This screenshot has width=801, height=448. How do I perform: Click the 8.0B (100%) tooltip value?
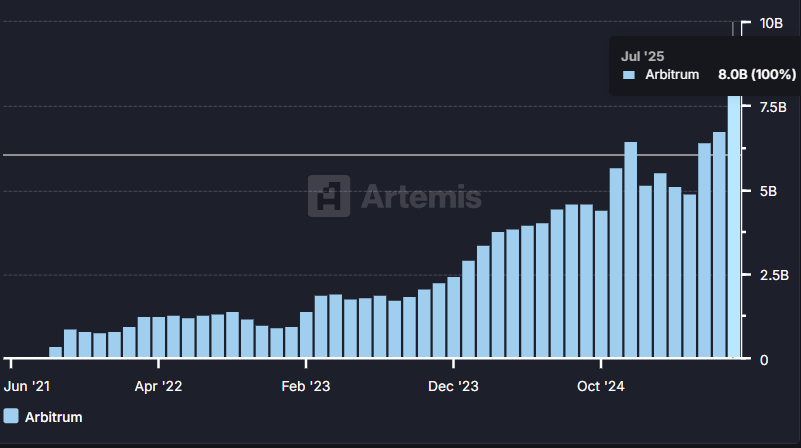click(757, 75)
